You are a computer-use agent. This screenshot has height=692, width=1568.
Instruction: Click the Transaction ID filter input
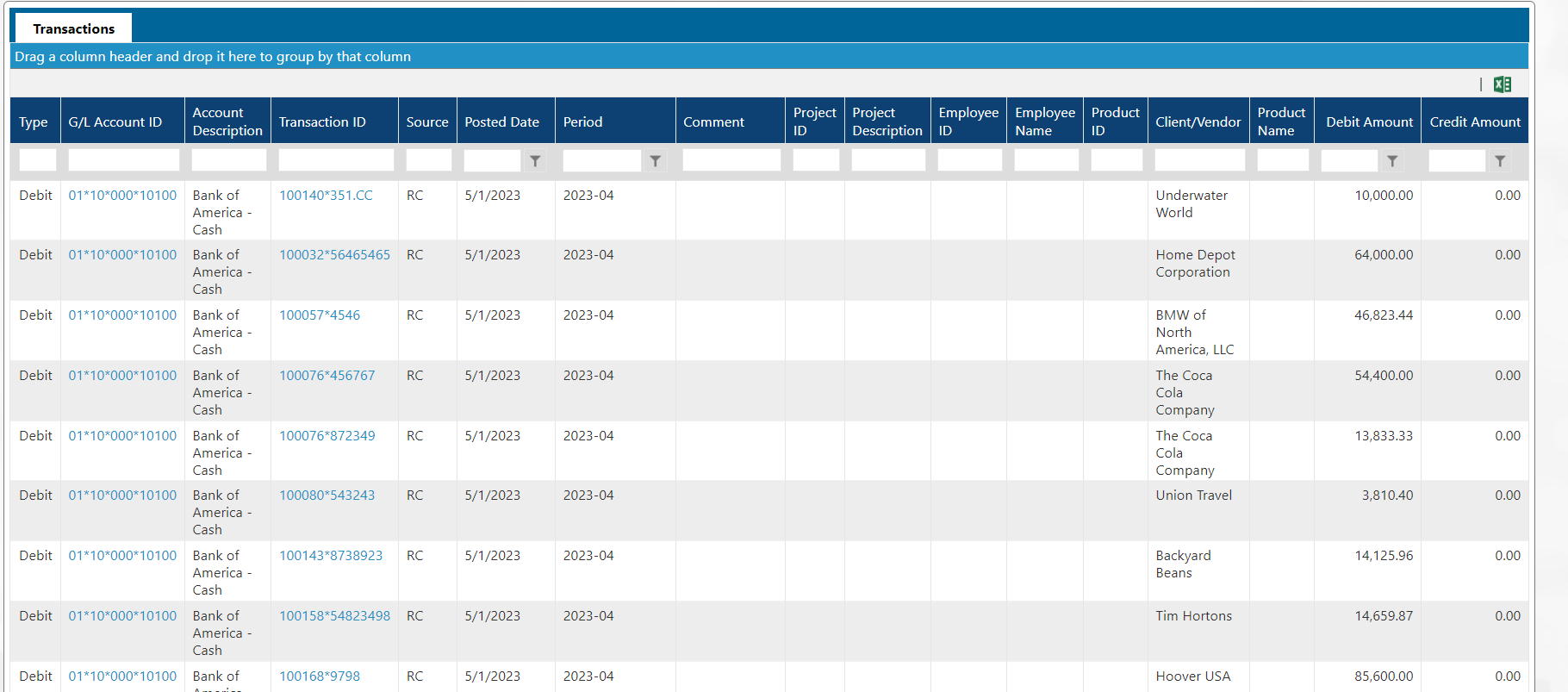(x=335, y=160)
